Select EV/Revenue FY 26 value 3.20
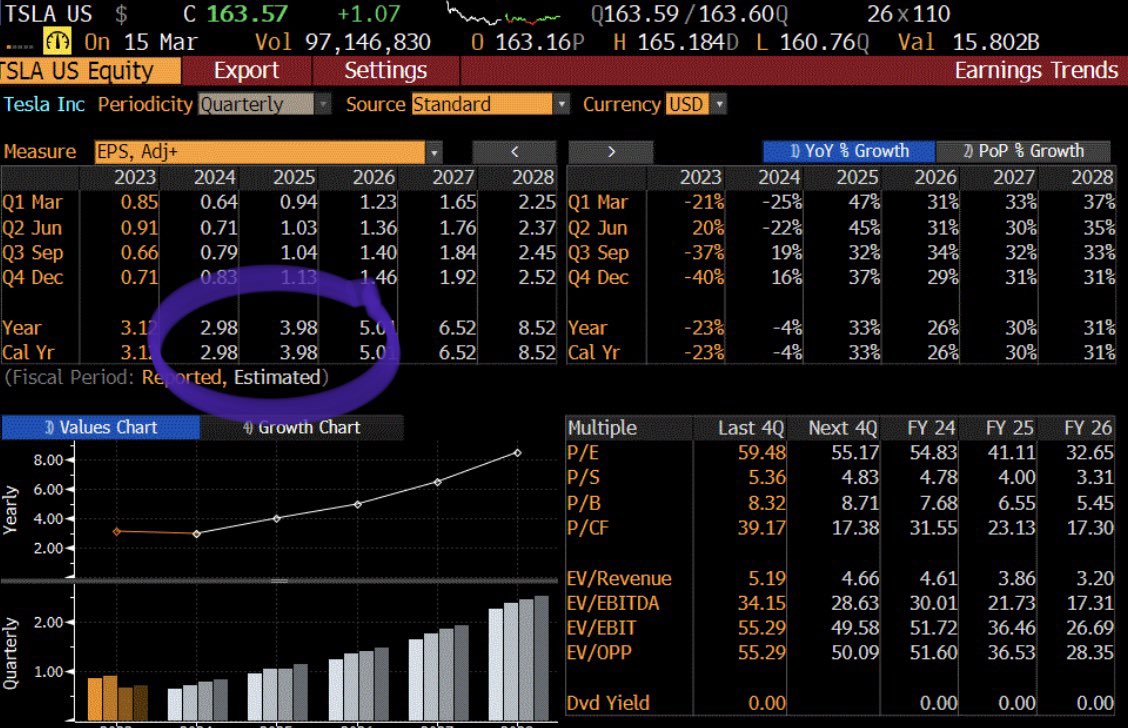 (1094, 578)
